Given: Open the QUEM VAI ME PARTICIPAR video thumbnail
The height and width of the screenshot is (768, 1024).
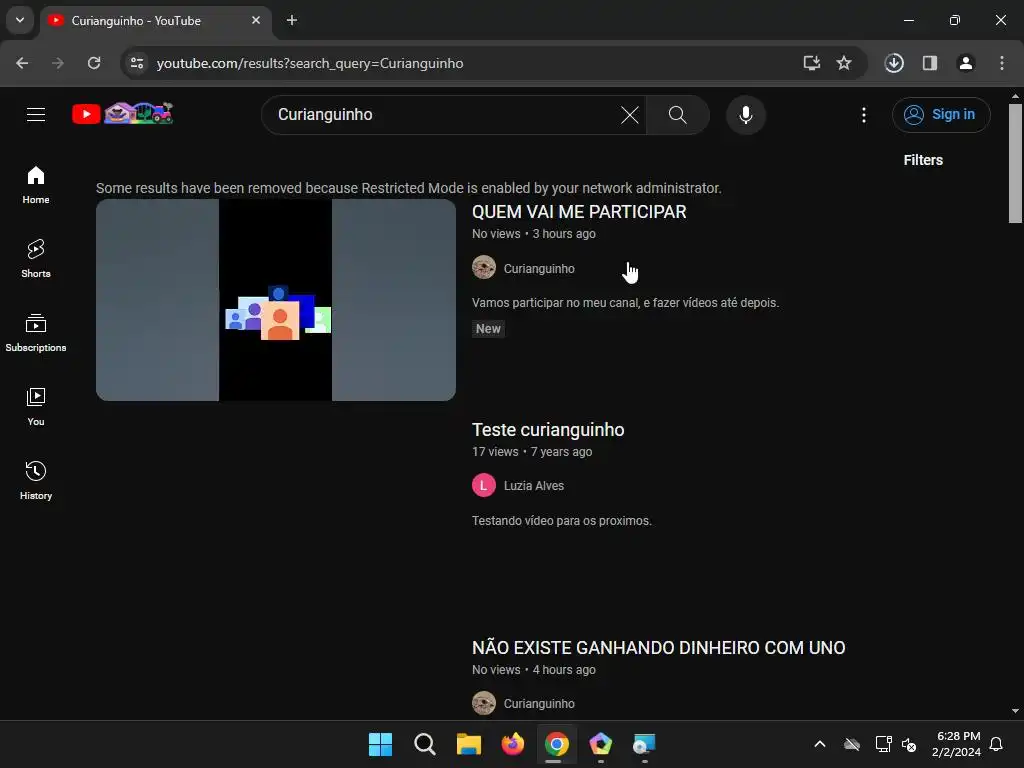Looking at the screenshot, I should pyautogui.click(x=276, y=300).
